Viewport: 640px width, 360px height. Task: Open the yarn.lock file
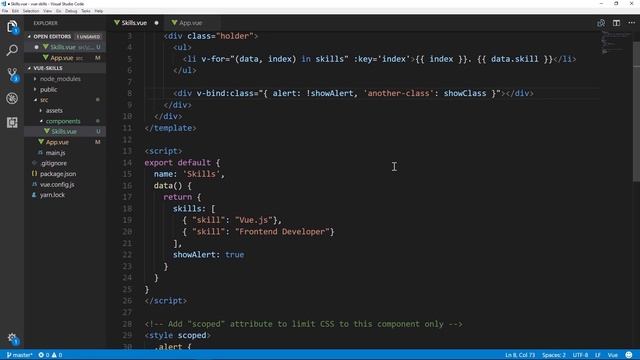pos(52,195)
